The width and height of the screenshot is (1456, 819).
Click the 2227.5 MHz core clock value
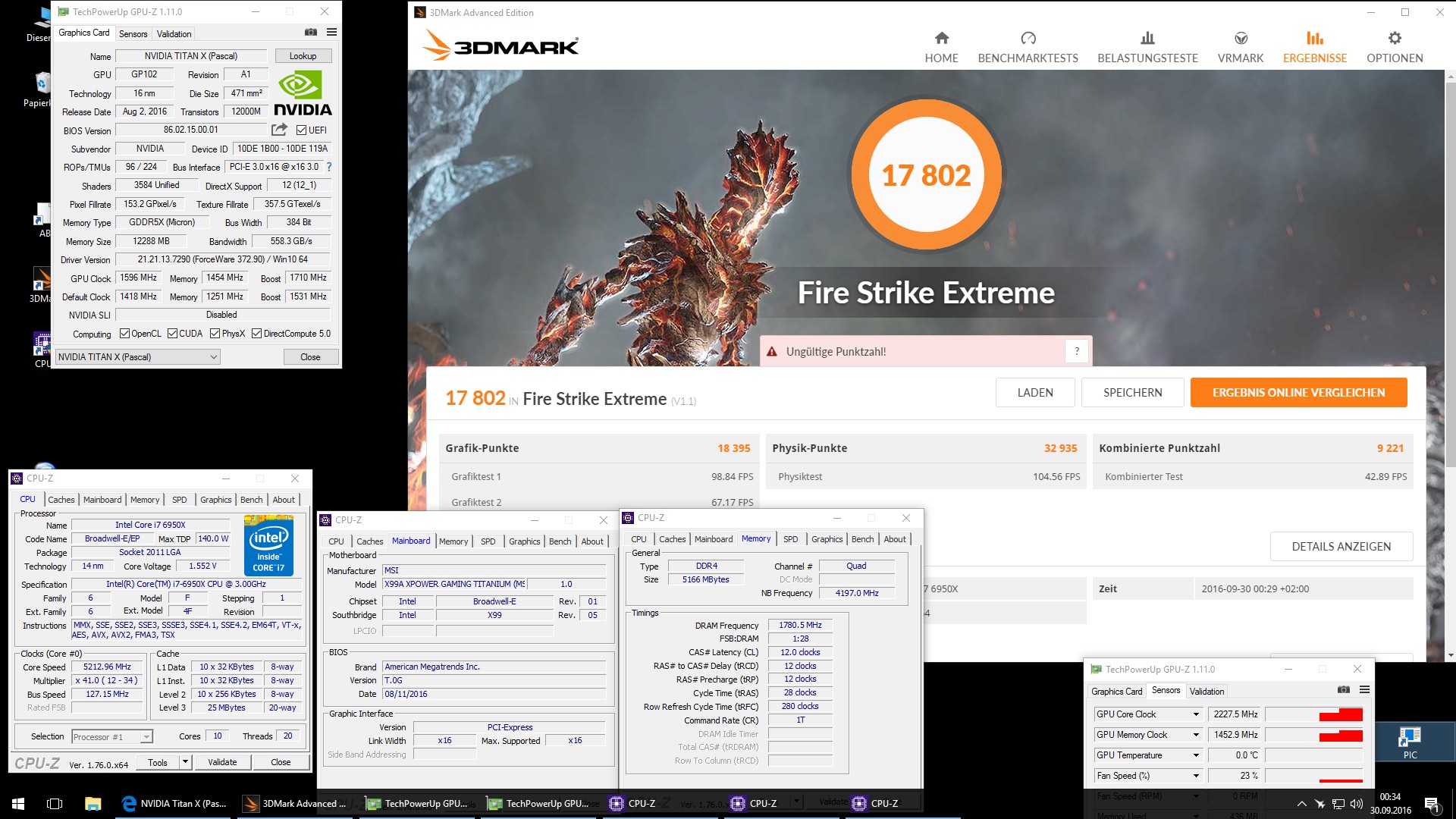point(1235,714)
